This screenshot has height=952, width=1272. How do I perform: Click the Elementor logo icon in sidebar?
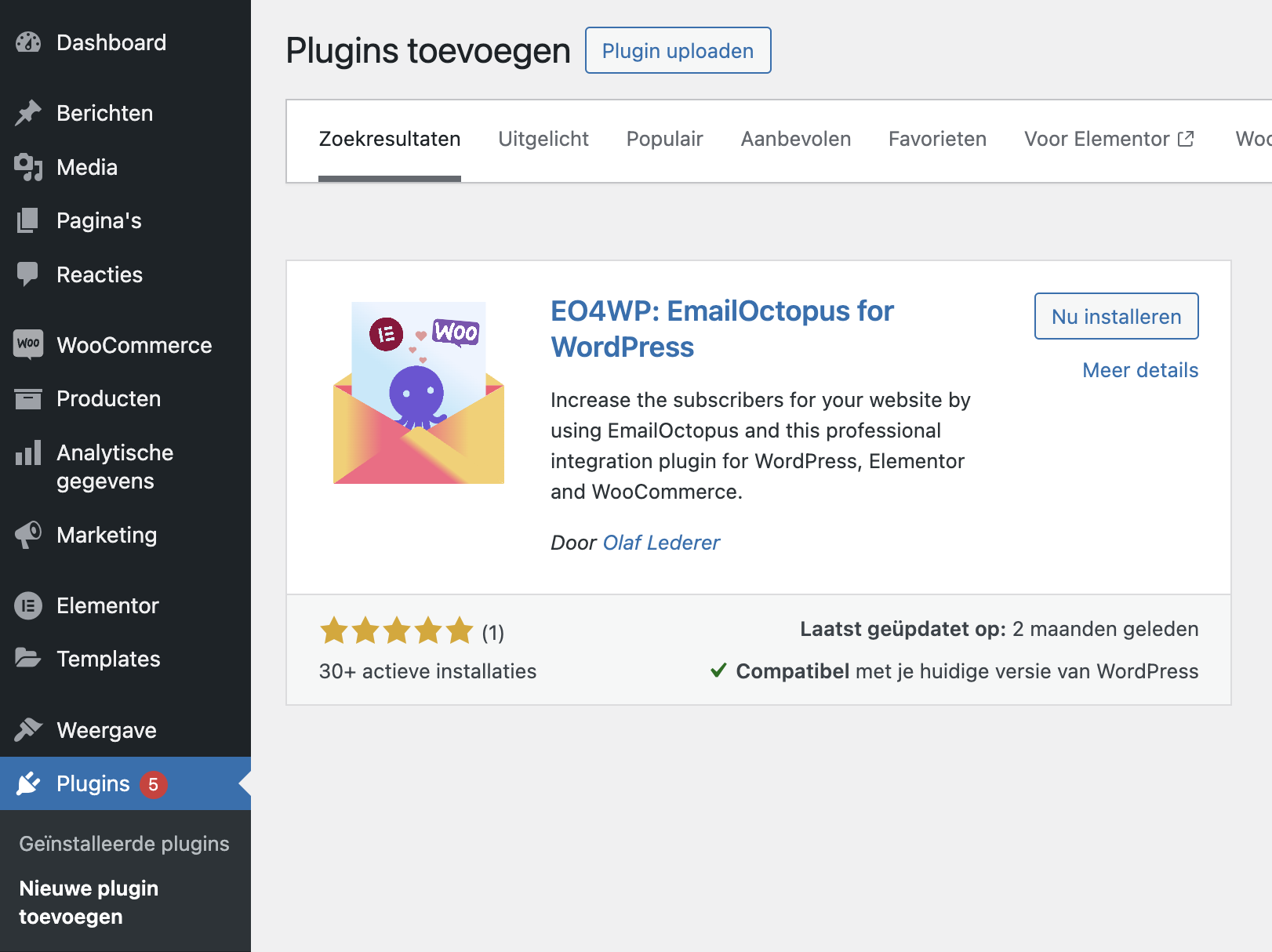click(28, 605)
